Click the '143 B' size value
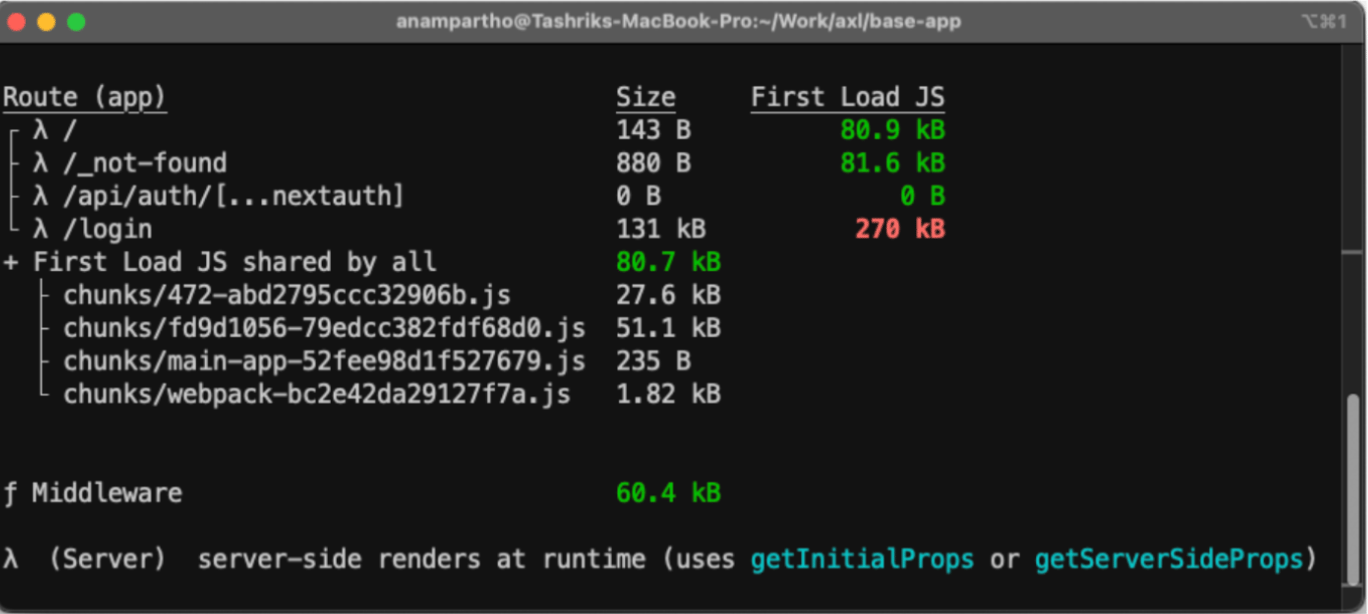The height and width of the screenshot is (614, 1368). [653, 130]
